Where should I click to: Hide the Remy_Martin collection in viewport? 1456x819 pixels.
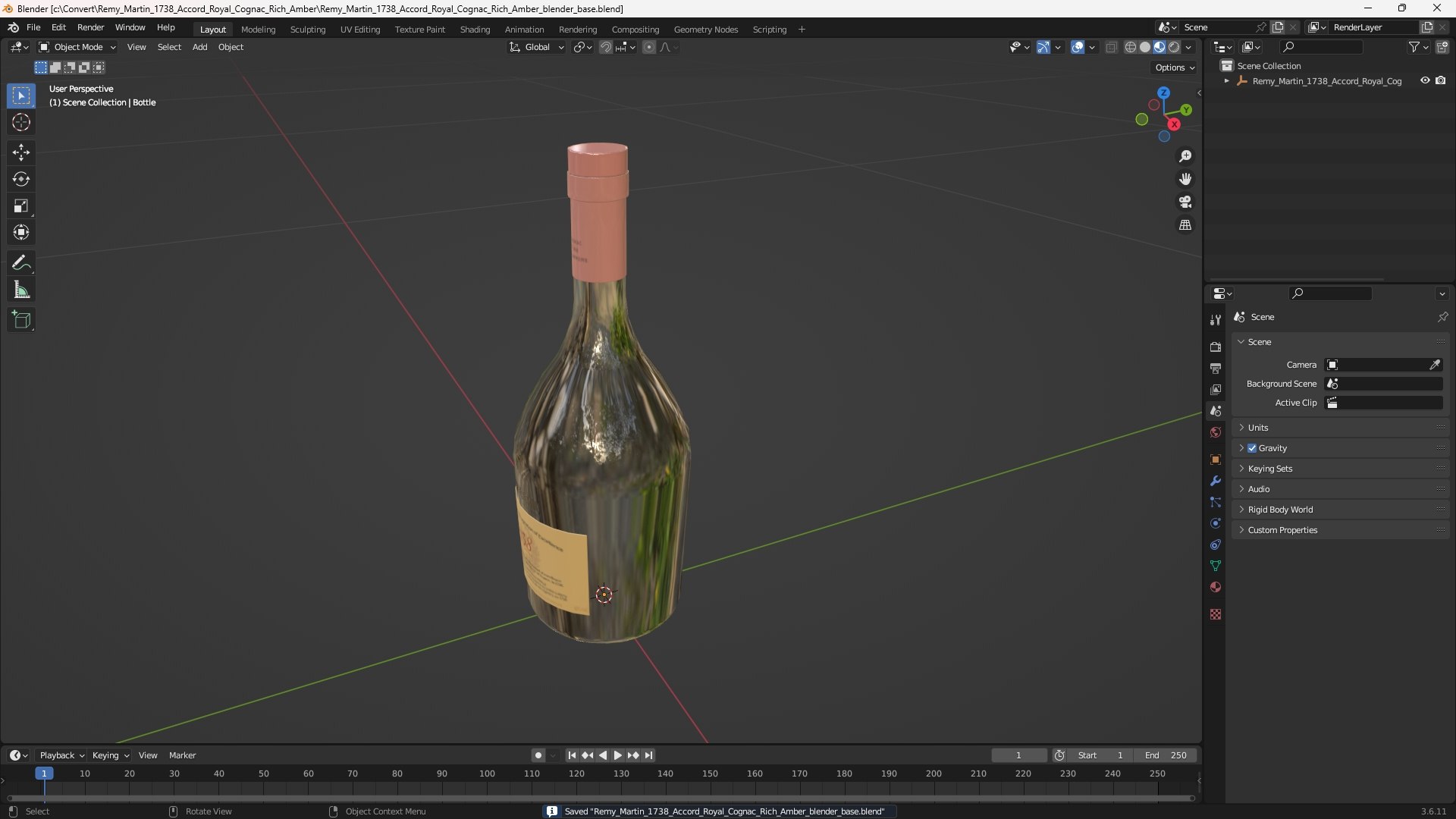pos(1425,80)
